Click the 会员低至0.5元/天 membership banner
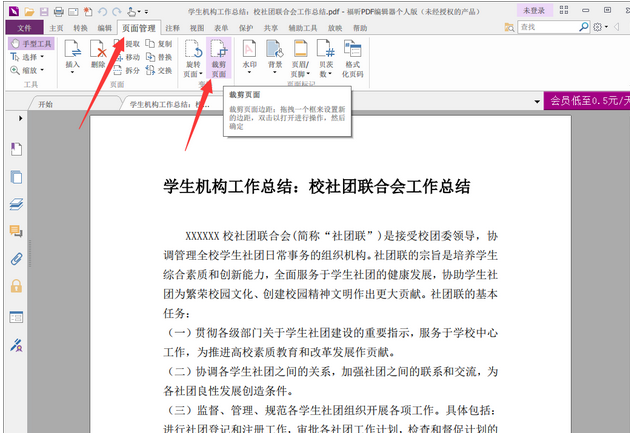 (587, 100)
